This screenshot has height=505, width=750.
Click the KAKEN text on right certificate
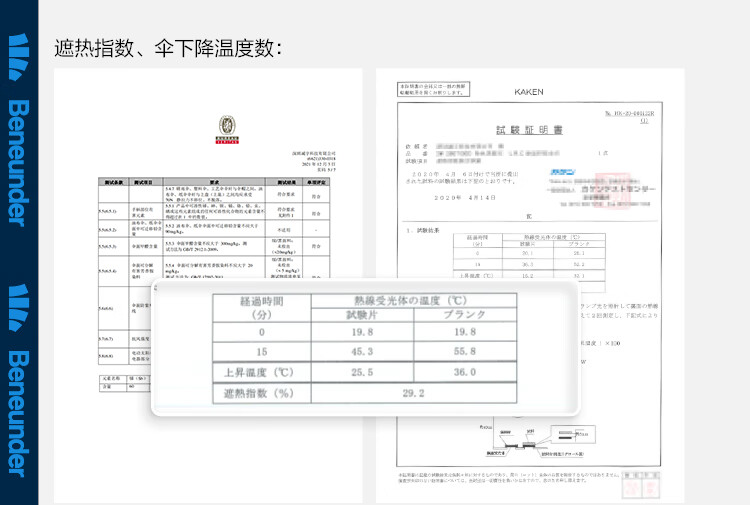[x=529, y=92]
